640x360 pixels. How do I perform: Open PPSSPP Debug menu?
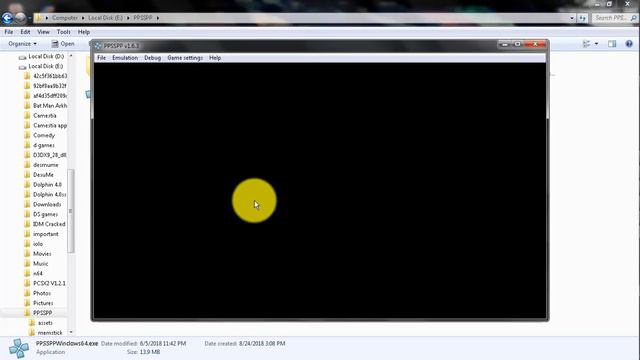pyautogui.click(x=152, y=58)
